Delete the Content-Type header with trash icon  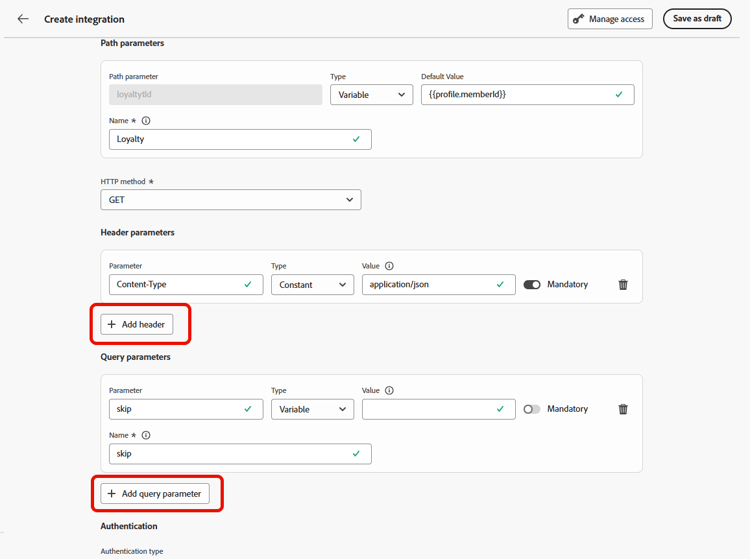(x=623, y=285)
